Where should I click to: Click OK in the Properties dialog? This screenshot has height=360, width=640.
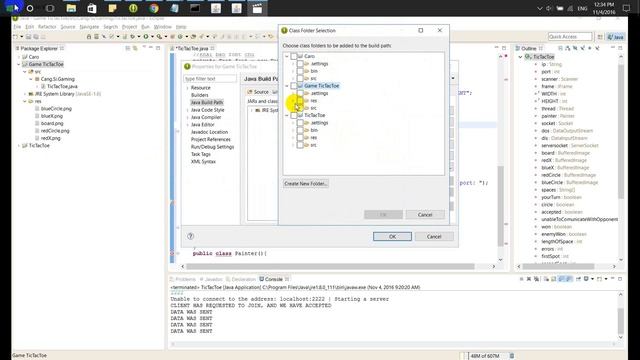(x=392, y=236)
